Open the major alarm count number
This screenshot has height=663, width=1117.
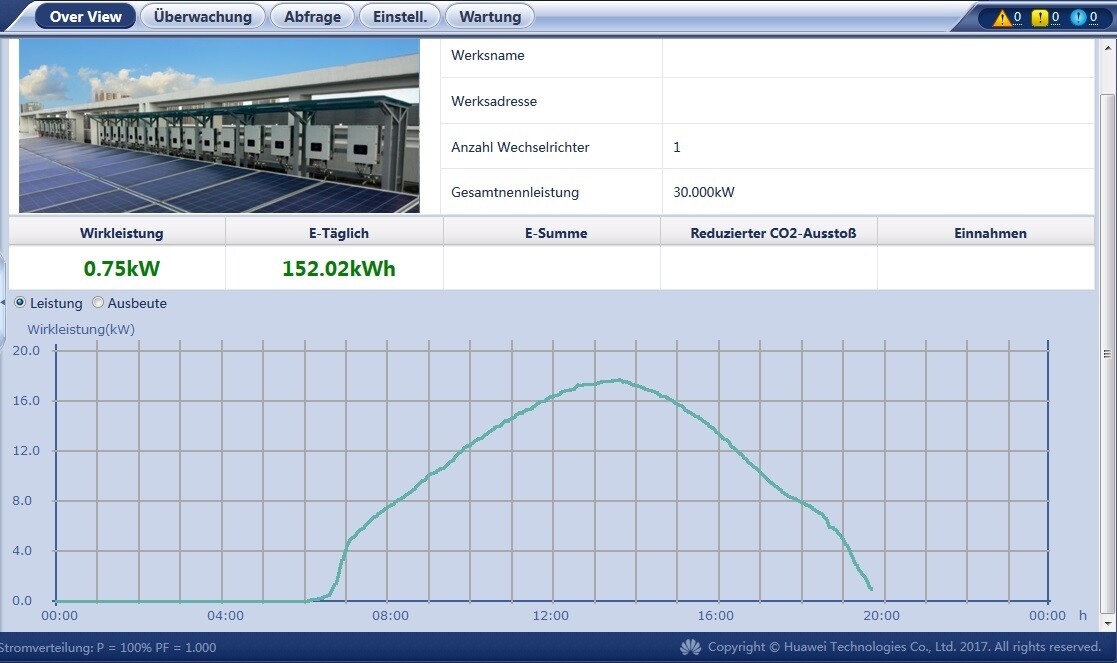pos(1018,17)
